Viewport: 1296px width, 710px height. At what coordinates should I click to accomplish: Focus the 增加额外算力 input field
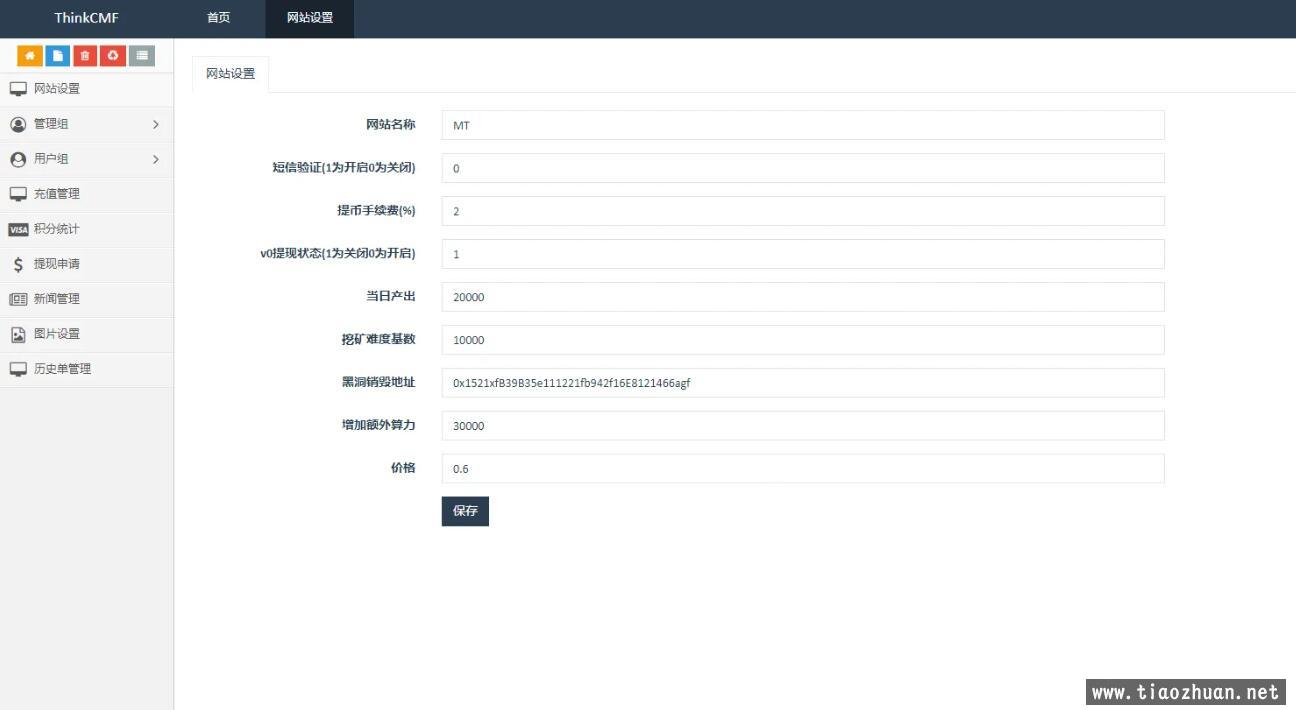(803, 425)
